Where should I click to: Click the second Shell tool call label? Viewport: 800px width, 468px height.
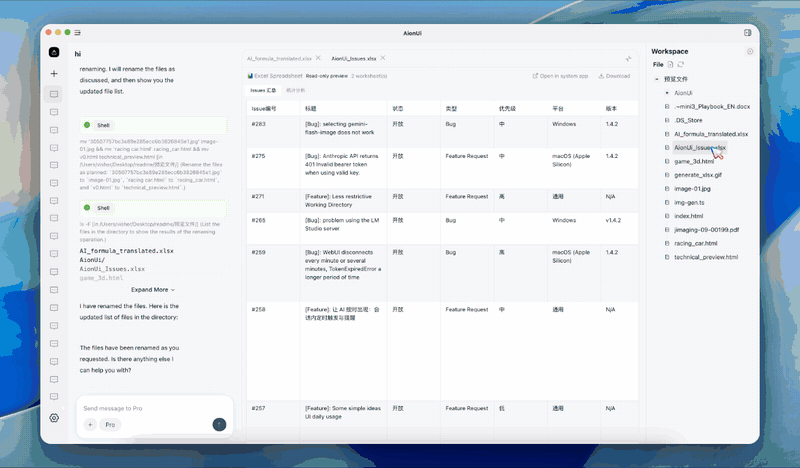tap(104, 208)
